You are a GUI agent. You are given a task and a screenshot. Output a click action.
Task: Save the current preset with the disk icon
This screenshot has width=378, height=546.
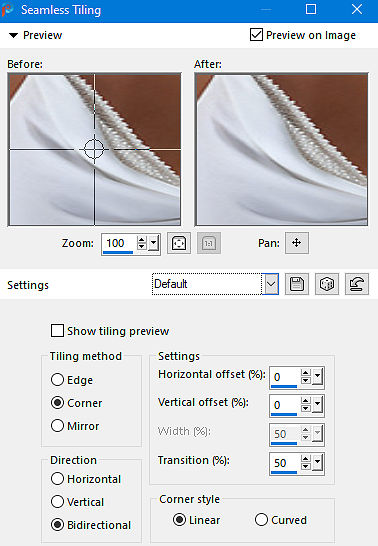(x=297, y=284)
